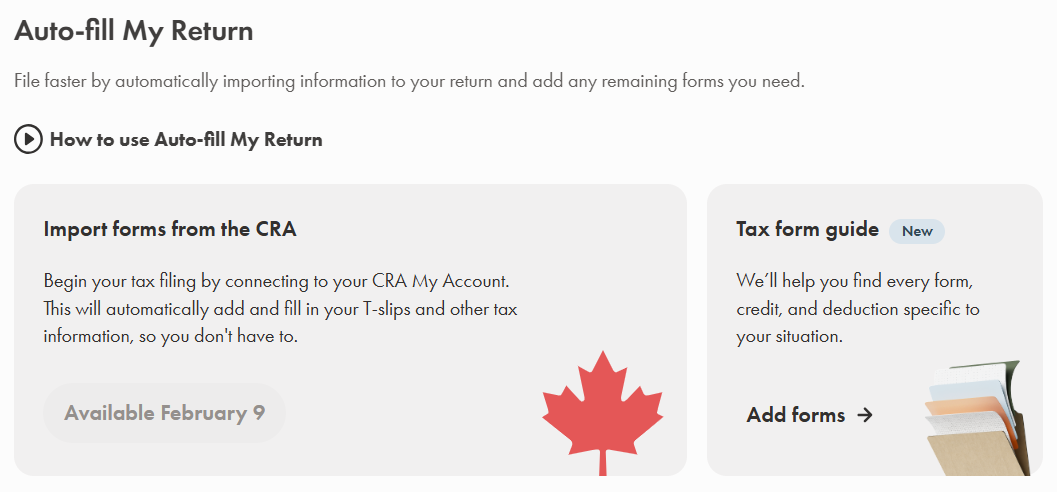This screenshot has width=1057, height=492.
Task: Open the "How to use Auto-fill My Return" link
Action: click(186, 140)
